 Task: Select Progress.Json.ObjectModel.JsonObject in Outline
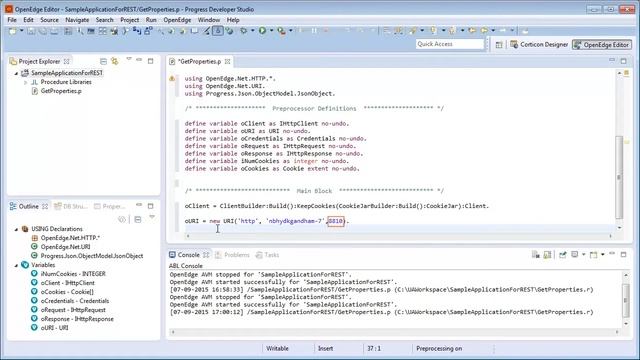tap(91, 256)
